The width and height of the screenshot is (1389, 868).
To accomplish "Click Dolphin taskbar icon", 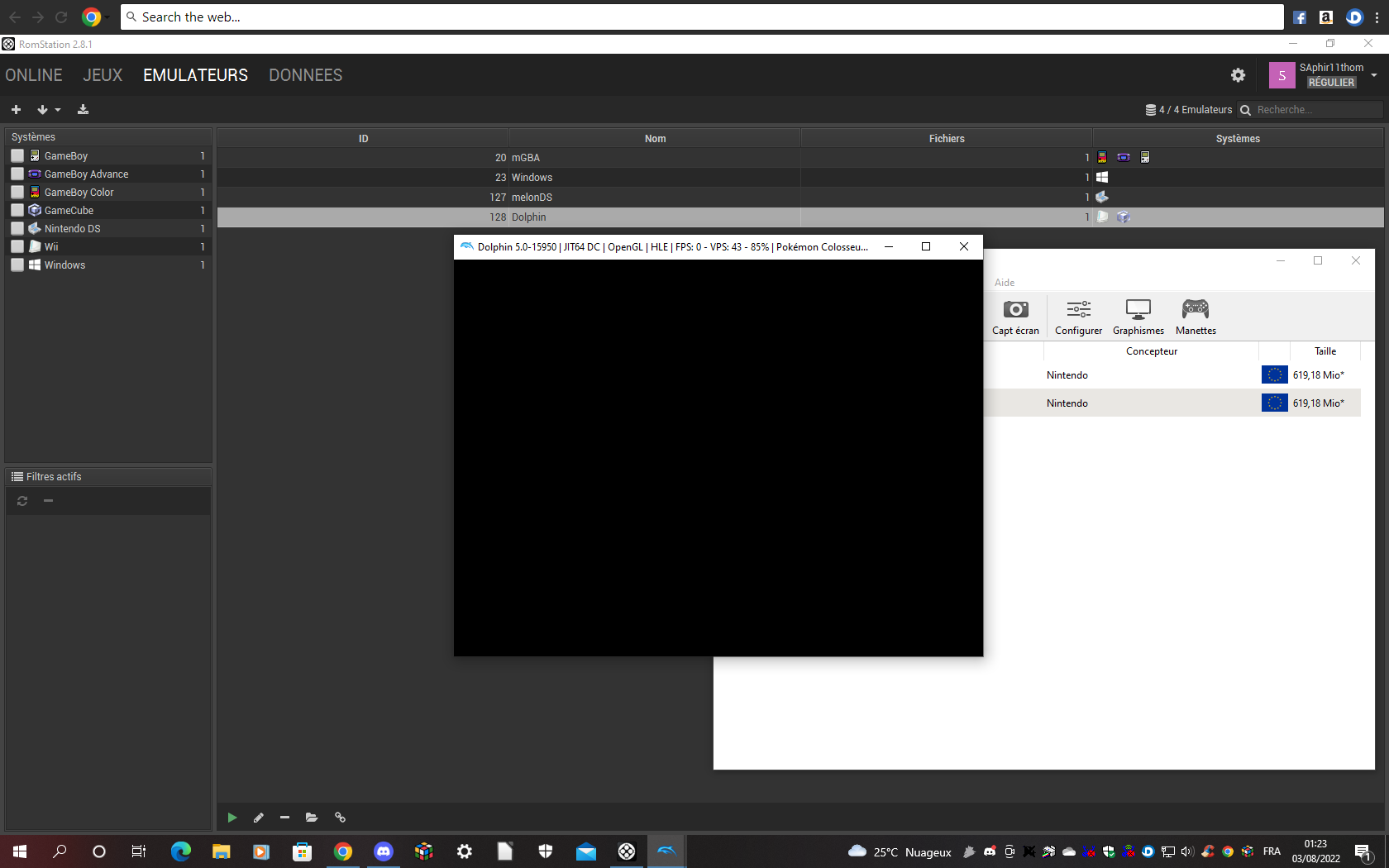I will (666, 851).
